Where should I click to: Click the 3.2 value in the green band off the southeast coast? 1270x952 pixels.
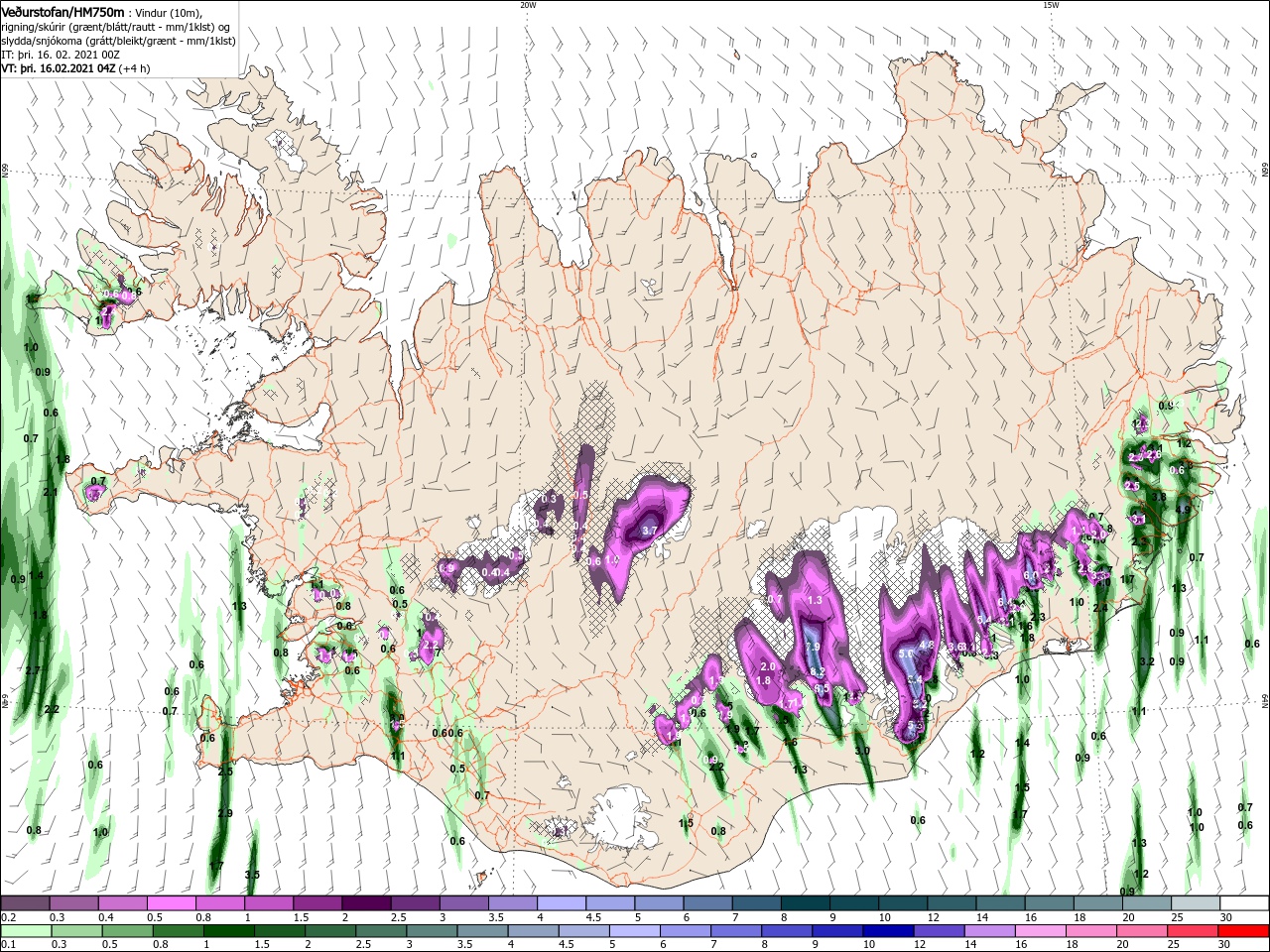tap(1148, 661)
